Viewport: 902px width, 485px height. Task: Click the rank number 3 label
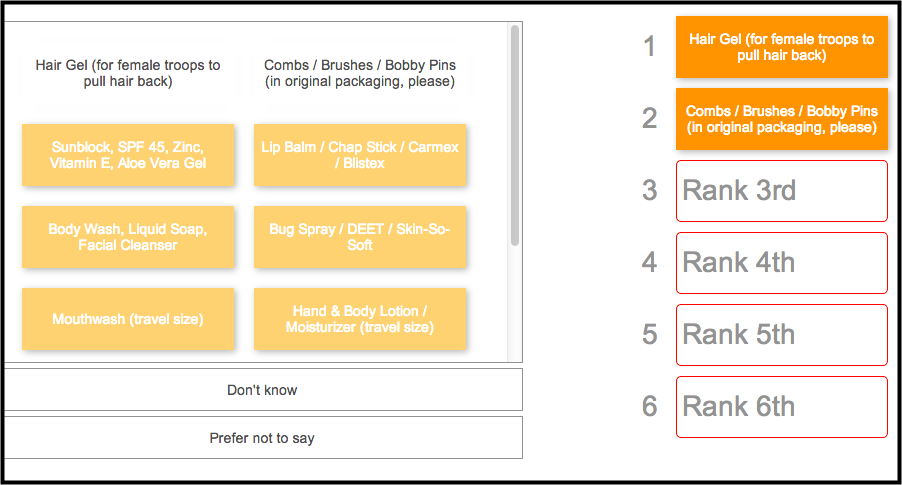(649, 190)
